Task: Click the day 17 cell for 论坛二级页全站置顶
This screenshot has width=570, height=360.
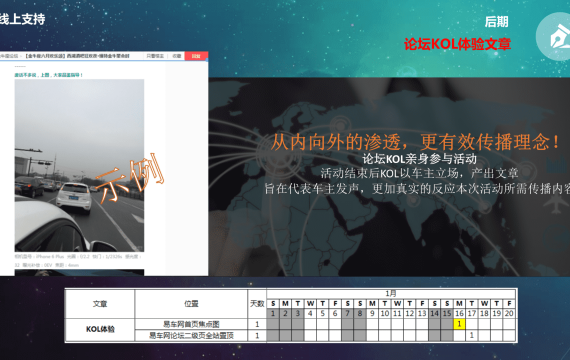Action: point(471,335)
